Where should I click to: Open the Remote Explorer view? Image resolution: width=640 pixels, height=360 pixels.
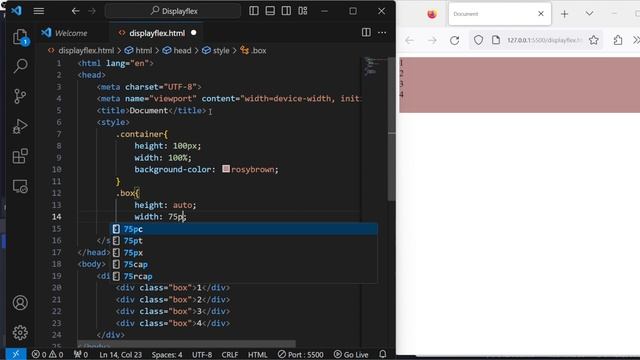[x=20, y=187]
